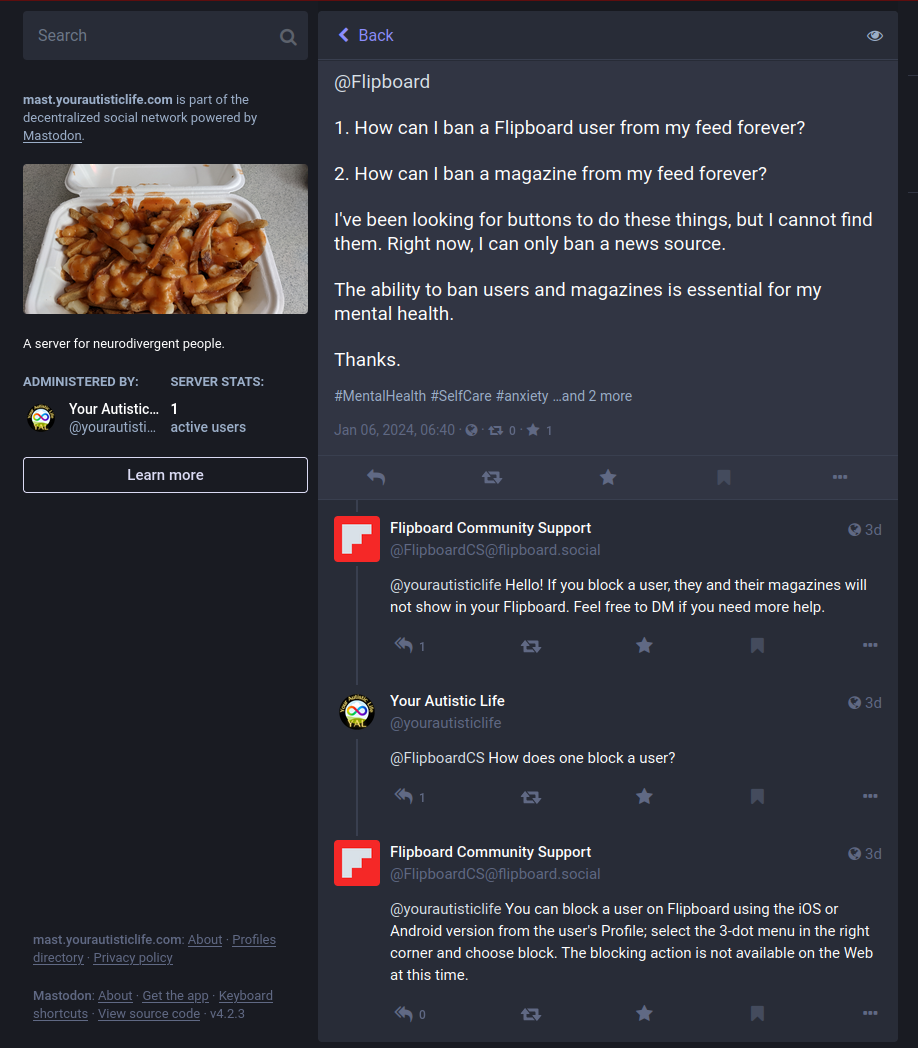
Task: Reply to the main Flipboard question post
Action: (x=376, y=477)
